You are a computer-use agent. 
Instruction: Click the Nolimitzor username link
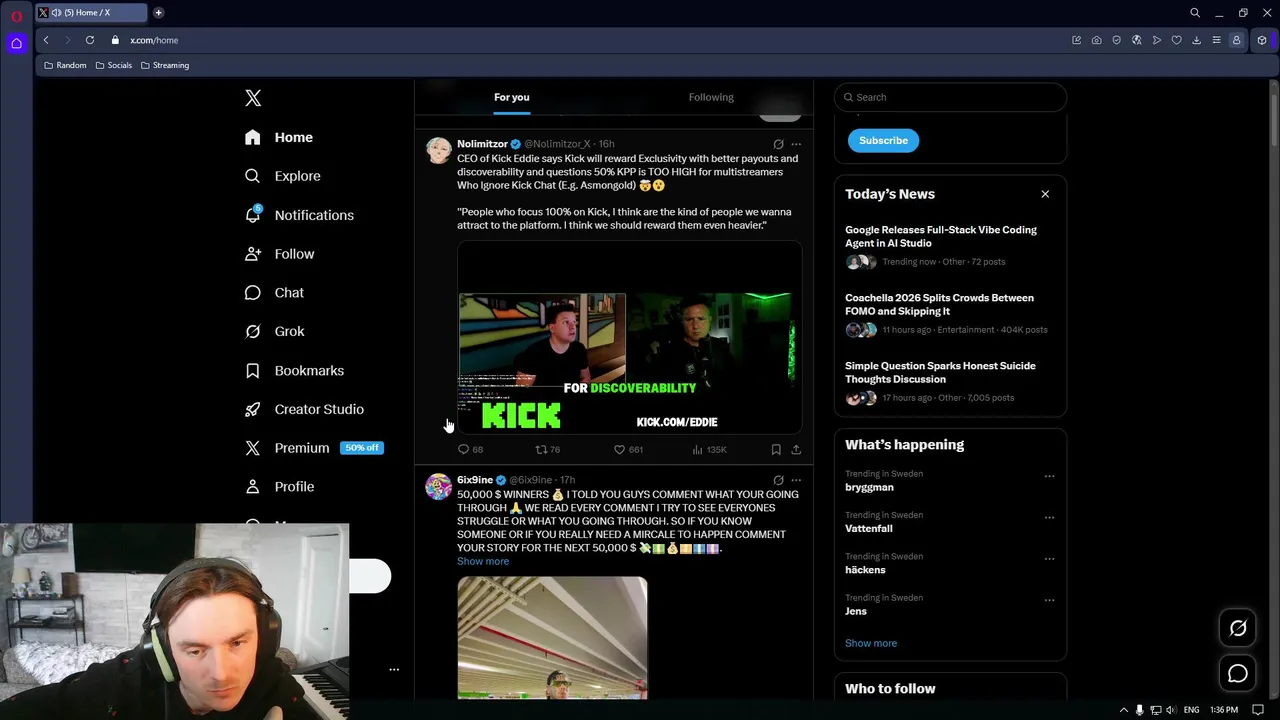pyautogui.click(x=482, y=144)
